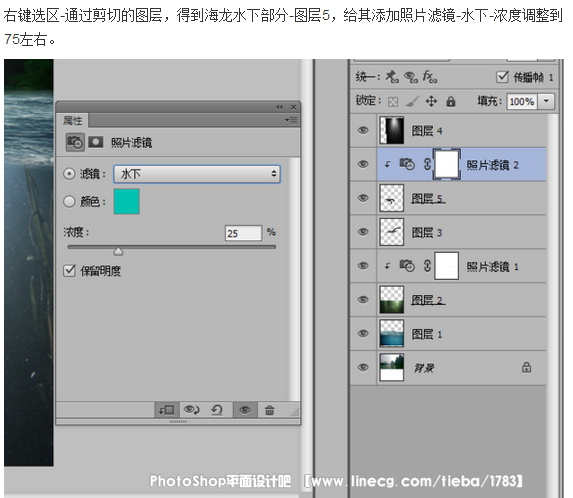This screenshot has height=498, width=573.
Task: Delete adjustment layer with trash icon
Action: pos(270,410)
